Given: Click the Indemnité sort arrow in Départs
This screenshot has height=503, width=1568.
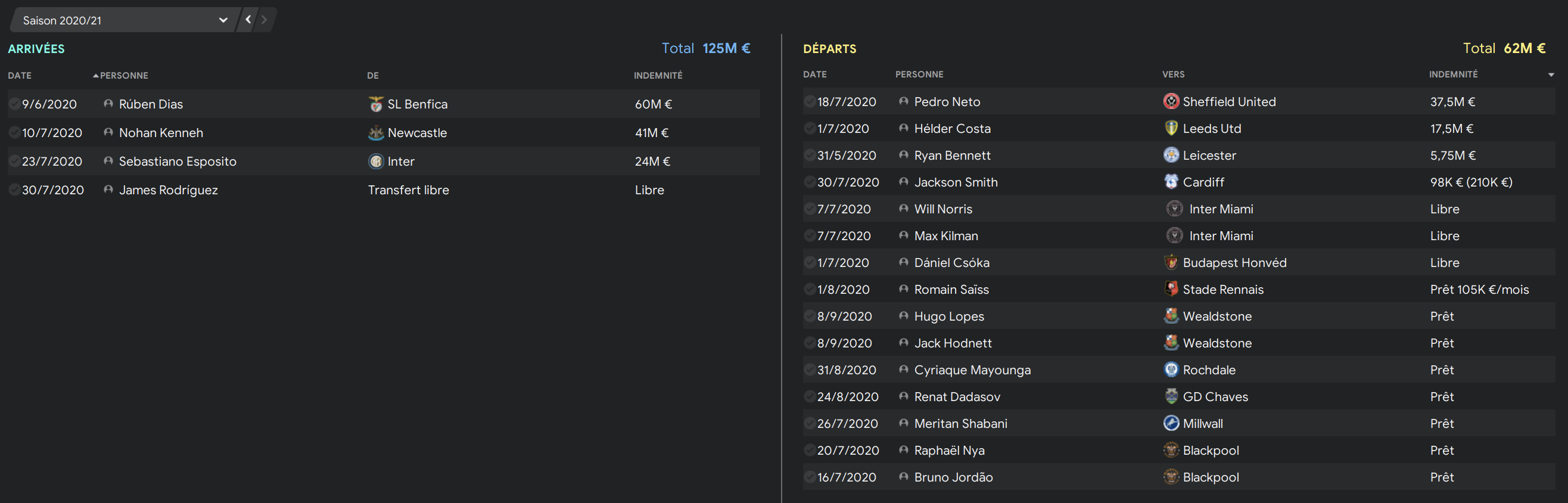Looking at the screenshot, I should (1550, 75).
